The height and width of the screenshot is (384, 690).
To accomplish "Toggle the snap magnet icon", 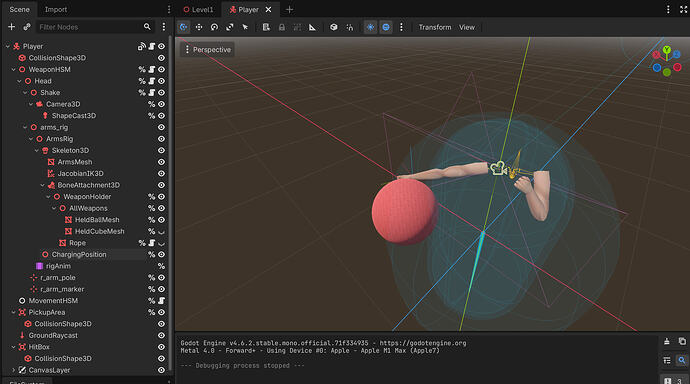I will (349, 27).
